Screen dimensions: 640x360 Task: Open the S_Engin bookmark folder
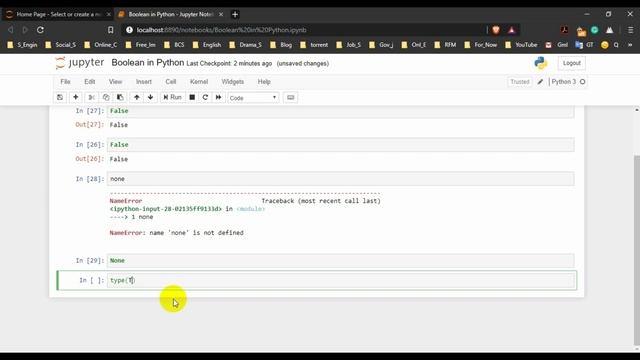click(x=23, y=45)
